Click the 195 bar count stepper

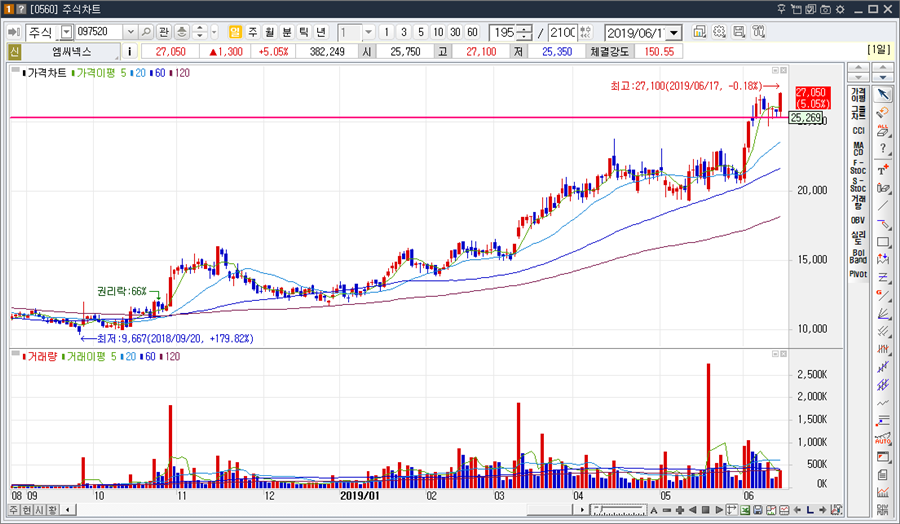(x=524, y=32)
